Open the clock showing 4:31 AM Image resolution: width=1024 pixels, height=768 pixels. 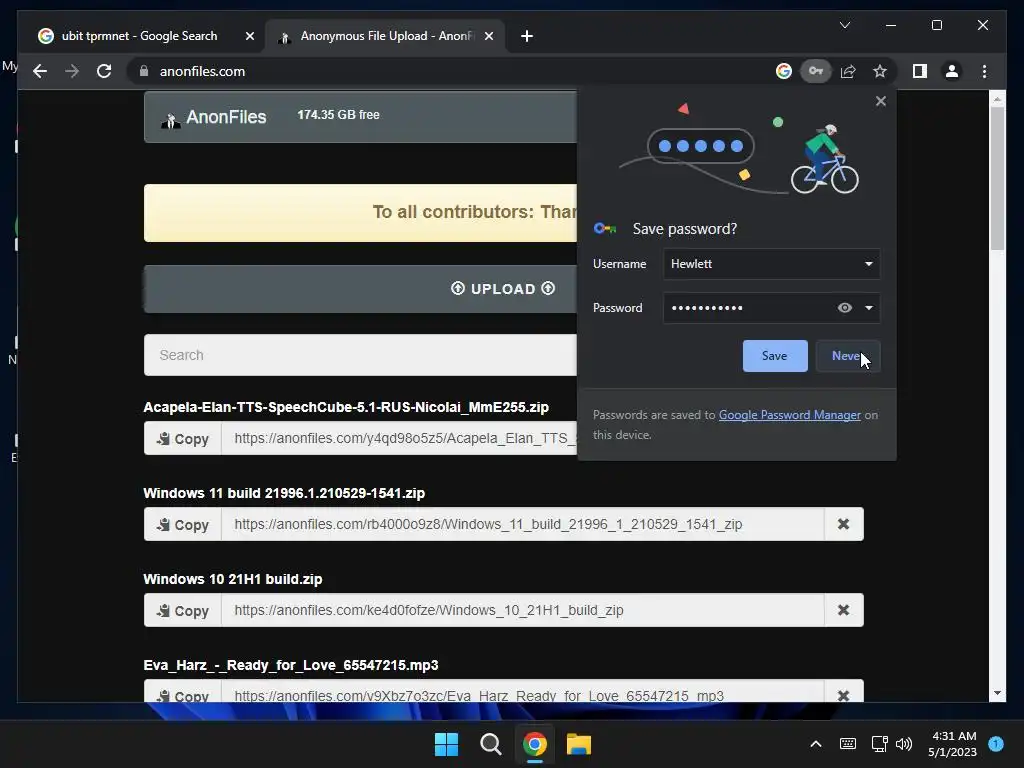[952, 744]
